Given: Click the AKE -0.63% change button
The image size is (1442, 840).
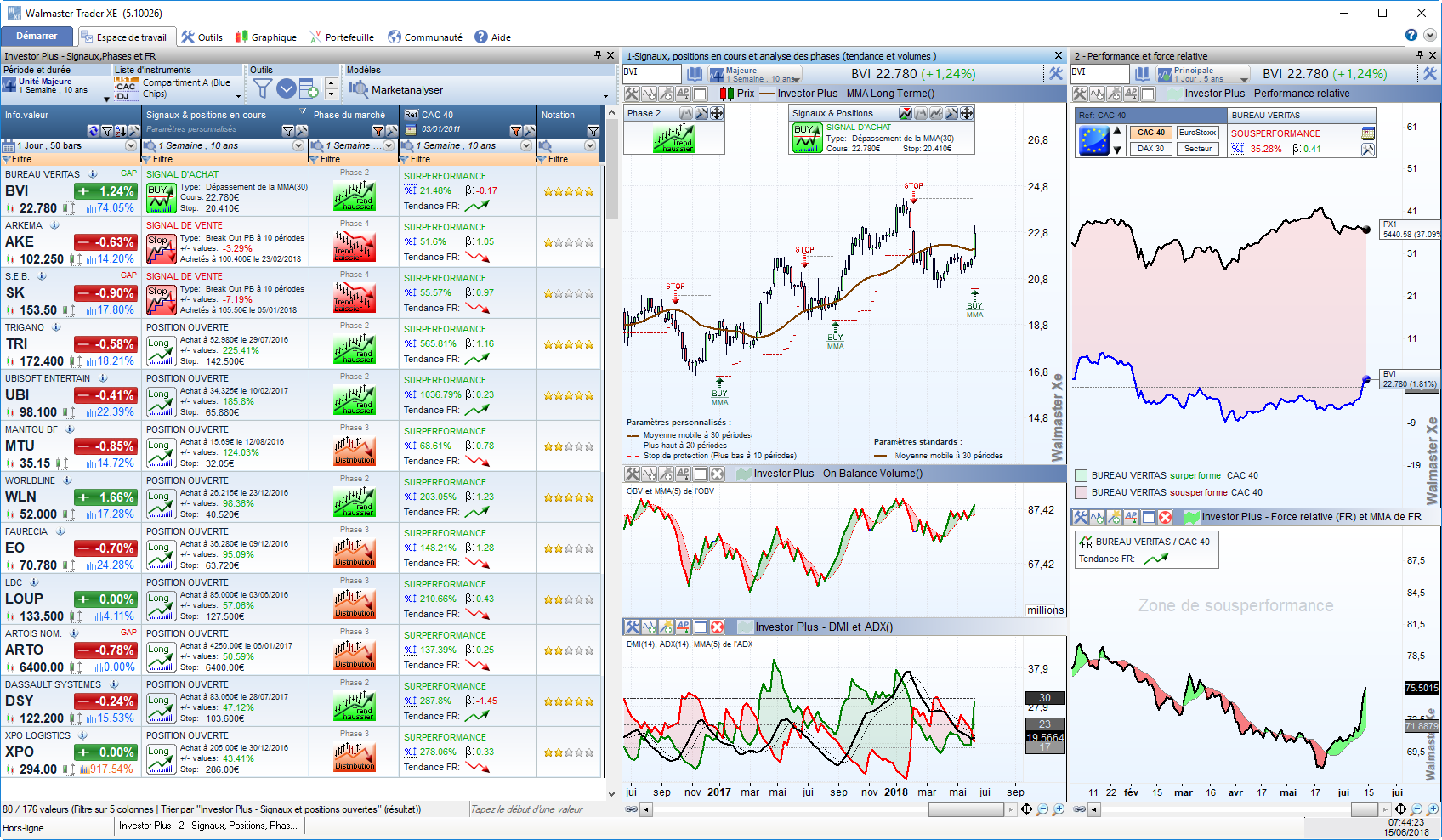Looking at the screenshot, I should (x=105, y=242).
